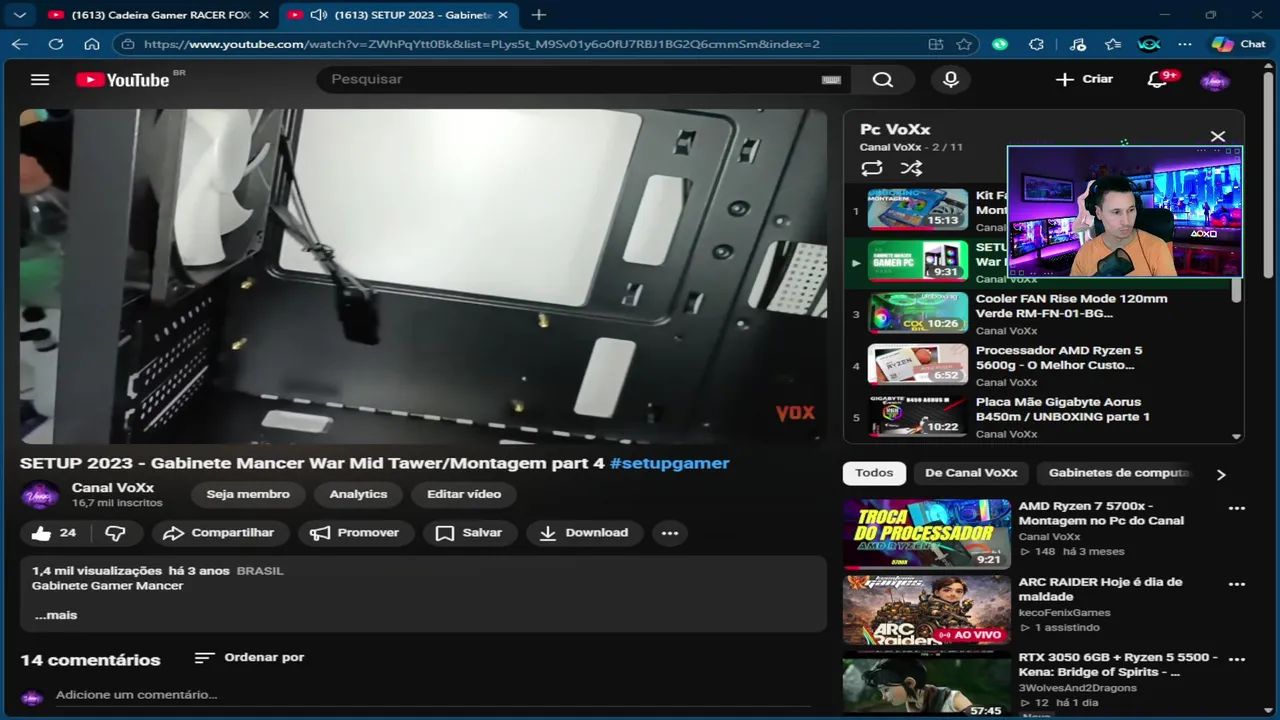Open a new browser tab
Viewport: 1280px width, 720px height.
click(538, 15)
